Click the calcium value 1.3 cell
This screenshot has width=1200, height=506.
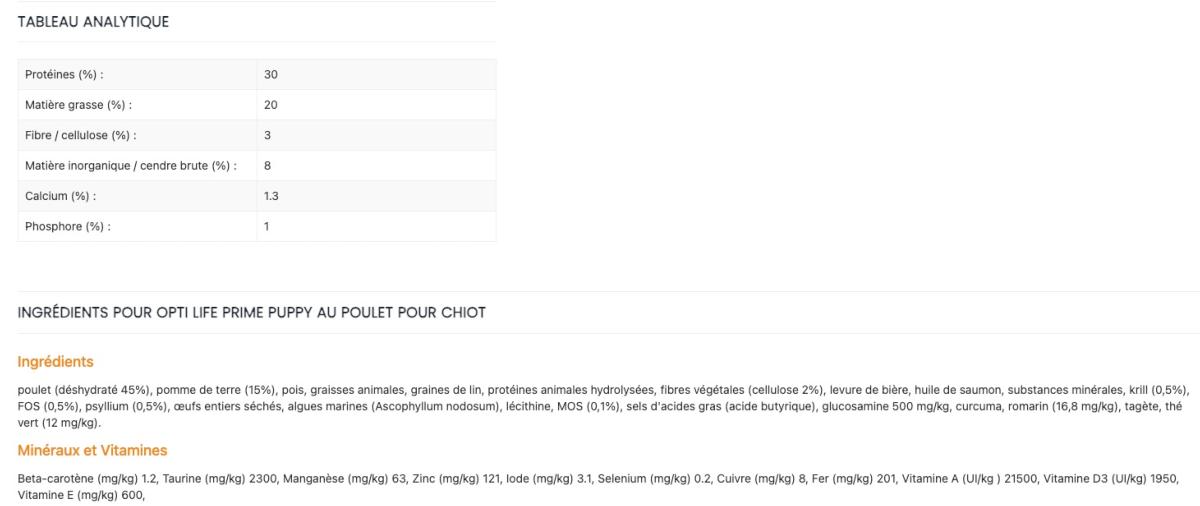tap(271, 196)
